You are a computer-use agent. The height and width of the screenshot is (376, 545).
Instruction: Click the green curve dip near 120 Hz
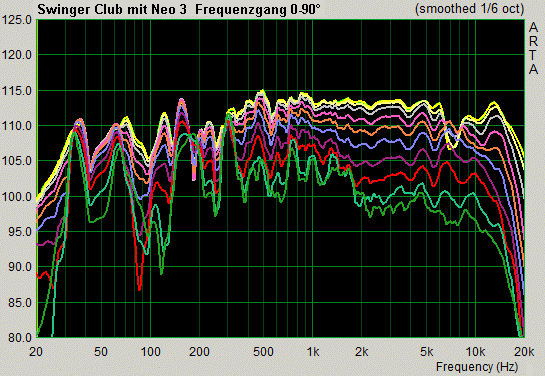click(161, 273)
